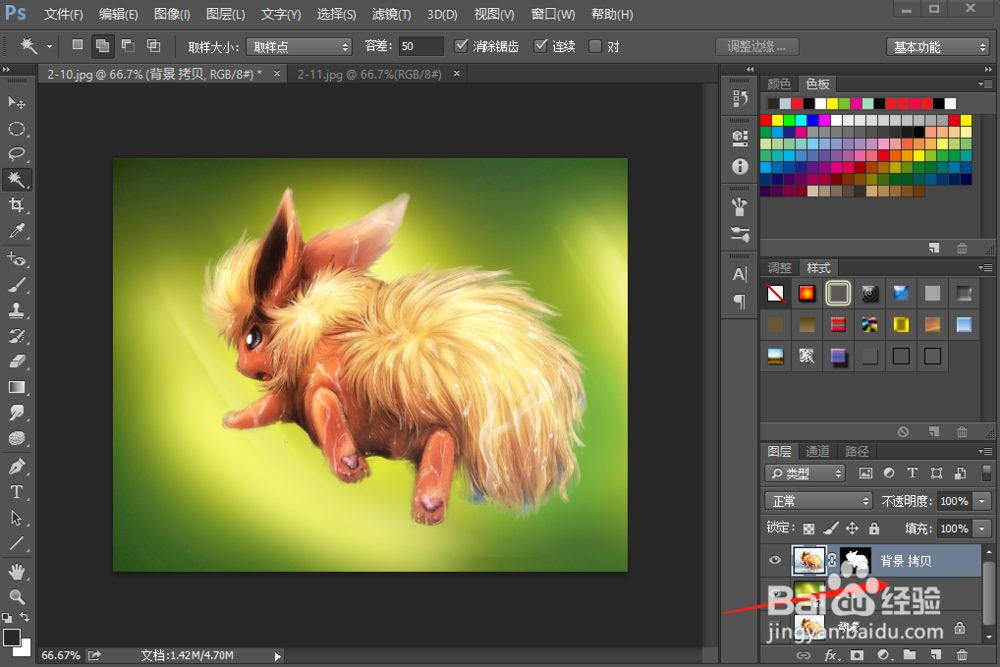Image resolution: width=1000 pixels, height=667 pixels.
Task: Select the Eyedropper tool
Action: click(17, 231)
